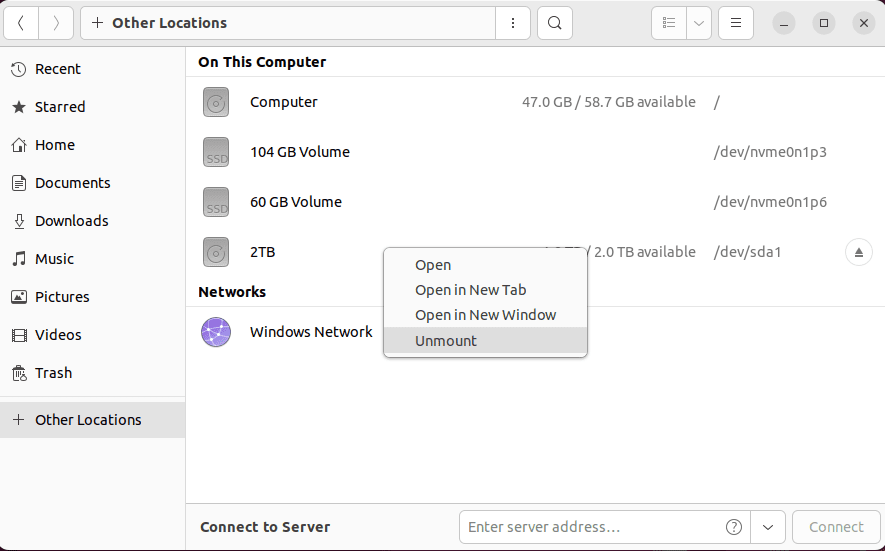Click the Pictures icon in sidebar
This screenshot has width=885, height=551.
coord(19,297)
